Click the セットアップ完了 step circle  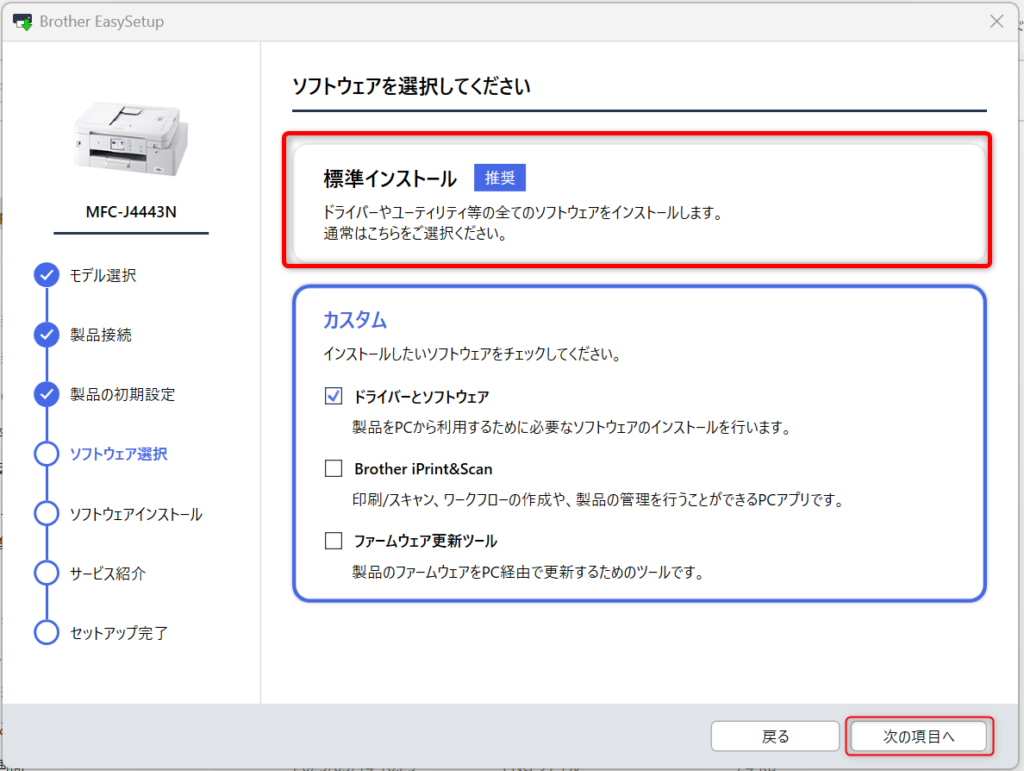[46, 633]
